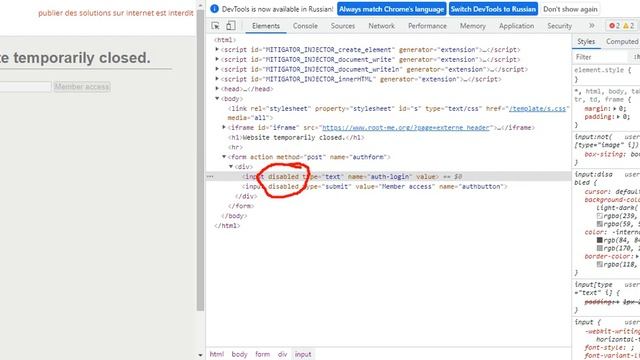Expand the MITIGATOR_INJECTOR_document_writeln script node
This screenshot has height=360, width=640.
(x=217, y=69)
